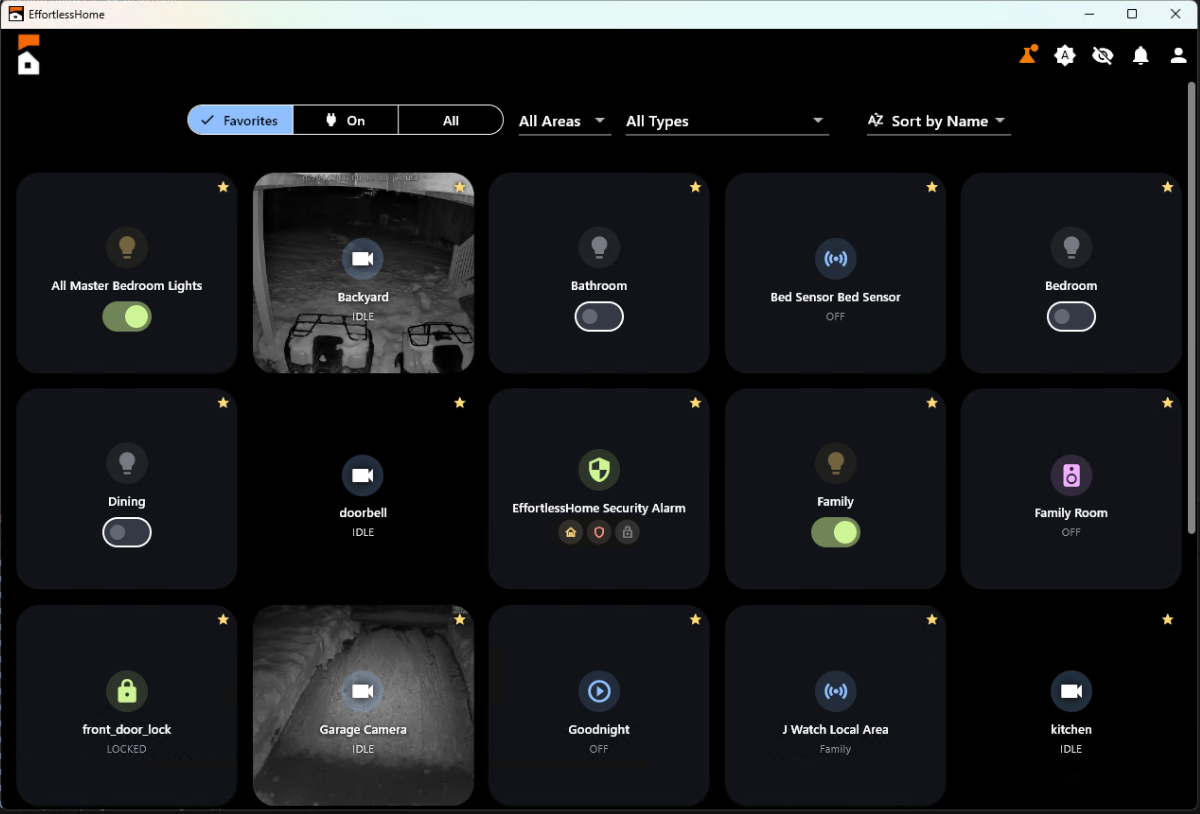The height and width of the screenshot is (814, 1200).
Task: Open the user profile icon
Action: (x=1178, y=56)
